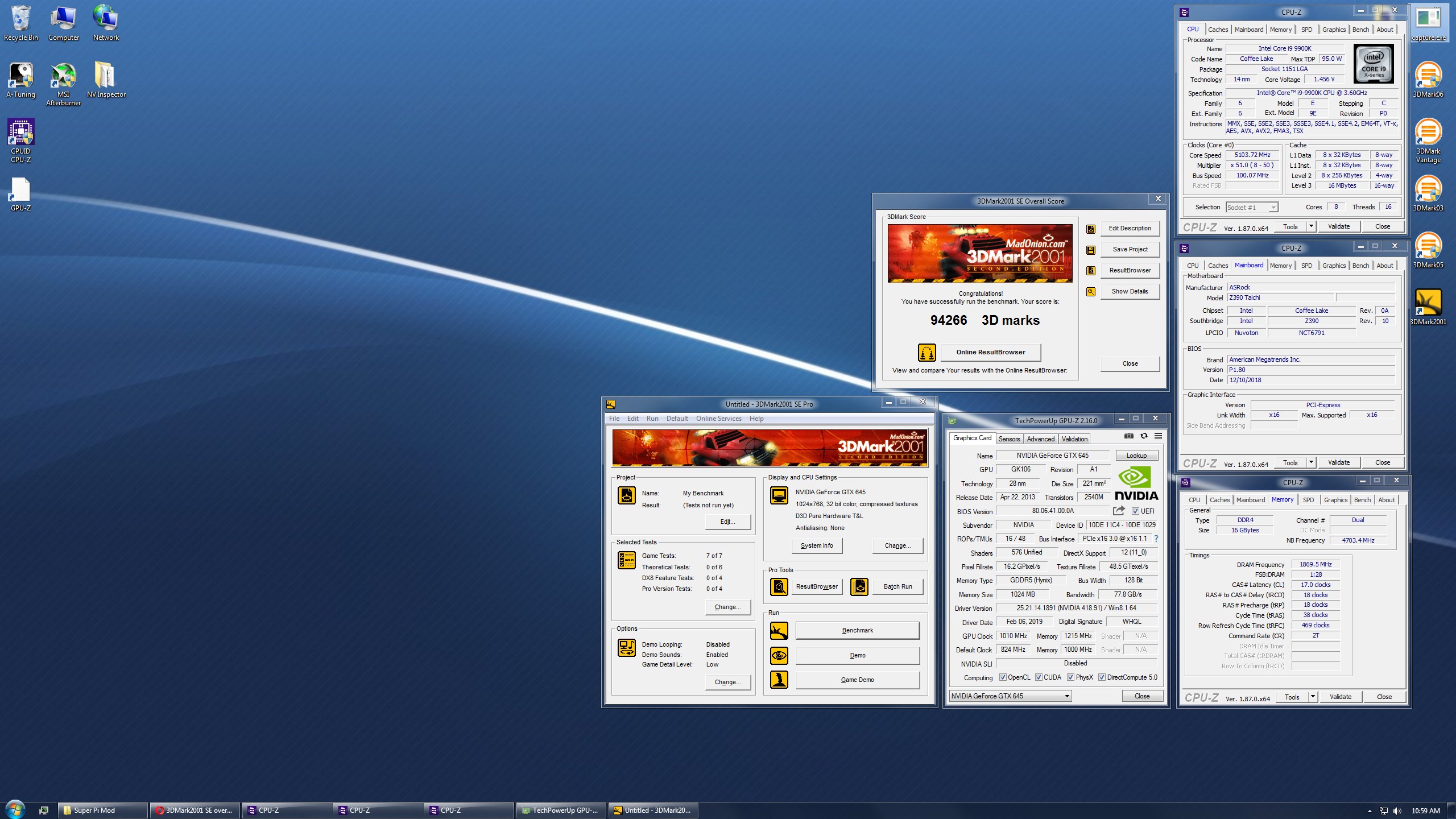This screenshot has height=819, width=1456.
Task: Open the Recycle Bin desktop icon
Action: 21,24
